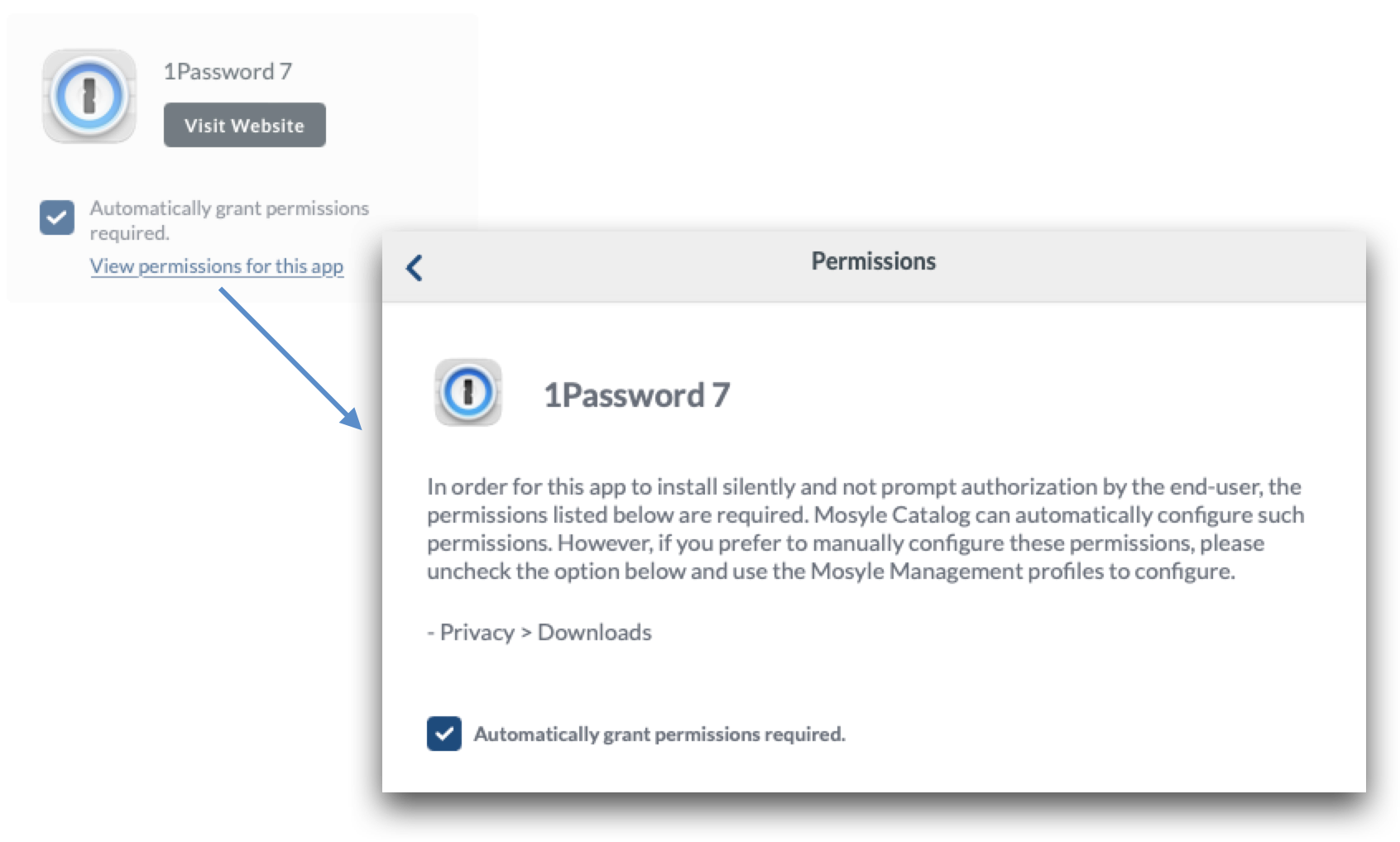The width and height of the screenshot is (1400, 842).
Task: Click the 1Password icon in the Permissions panel
Action: tap(467, 392)
